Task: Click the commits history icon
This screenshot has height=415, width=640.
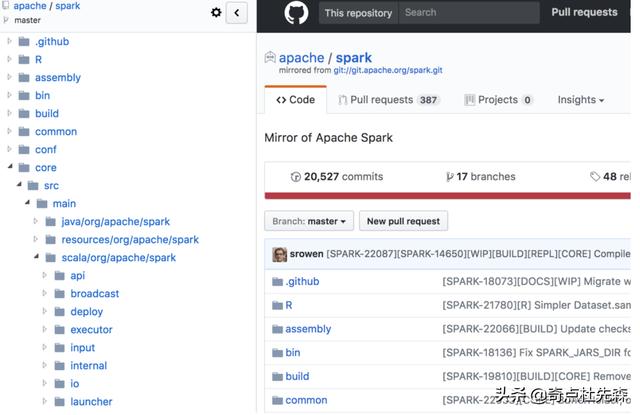Action: click(296, 177)
